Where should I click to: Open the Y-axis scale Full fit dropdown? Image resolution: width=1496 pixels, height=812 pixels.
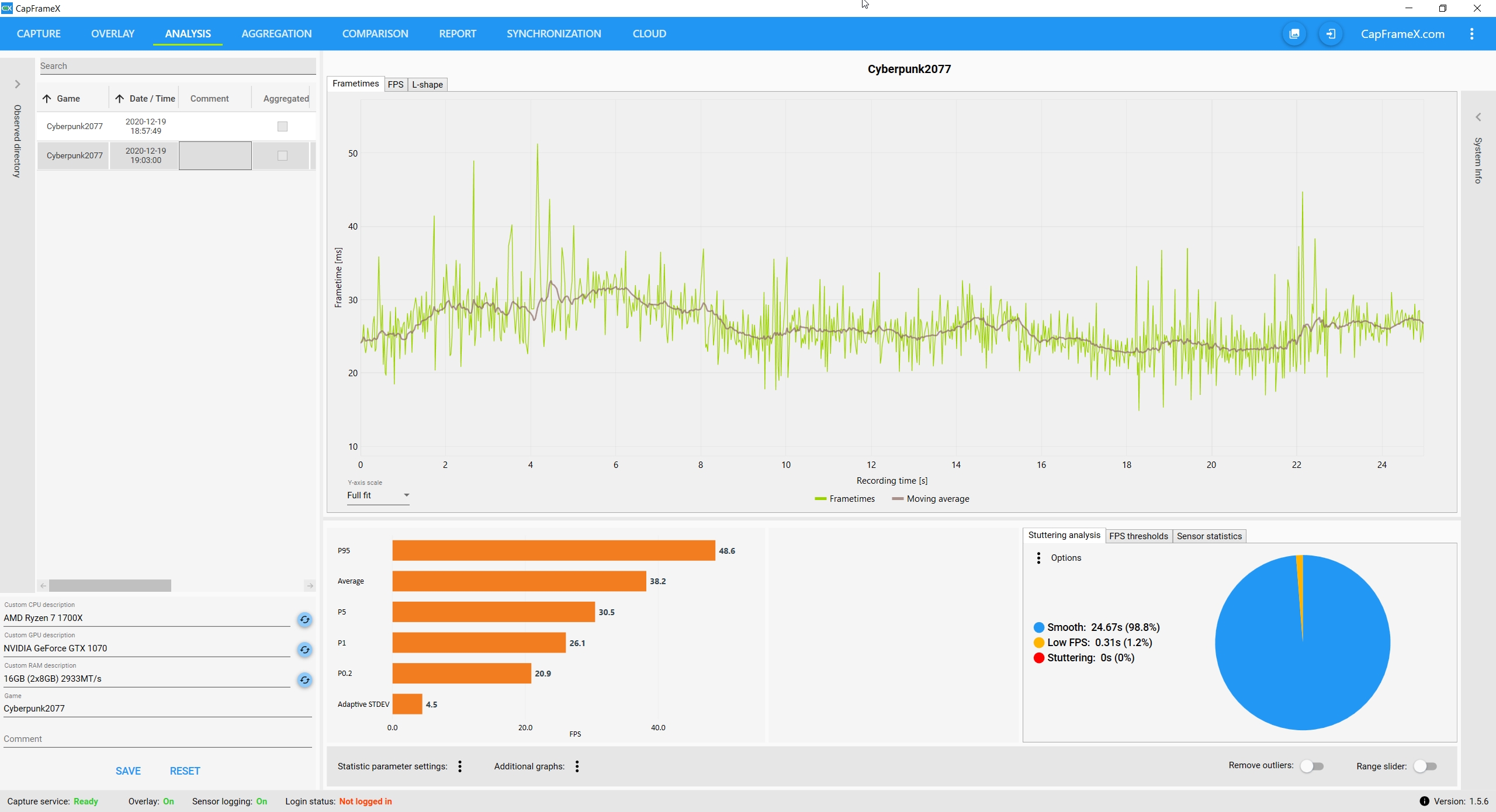[x=378, y=495]
